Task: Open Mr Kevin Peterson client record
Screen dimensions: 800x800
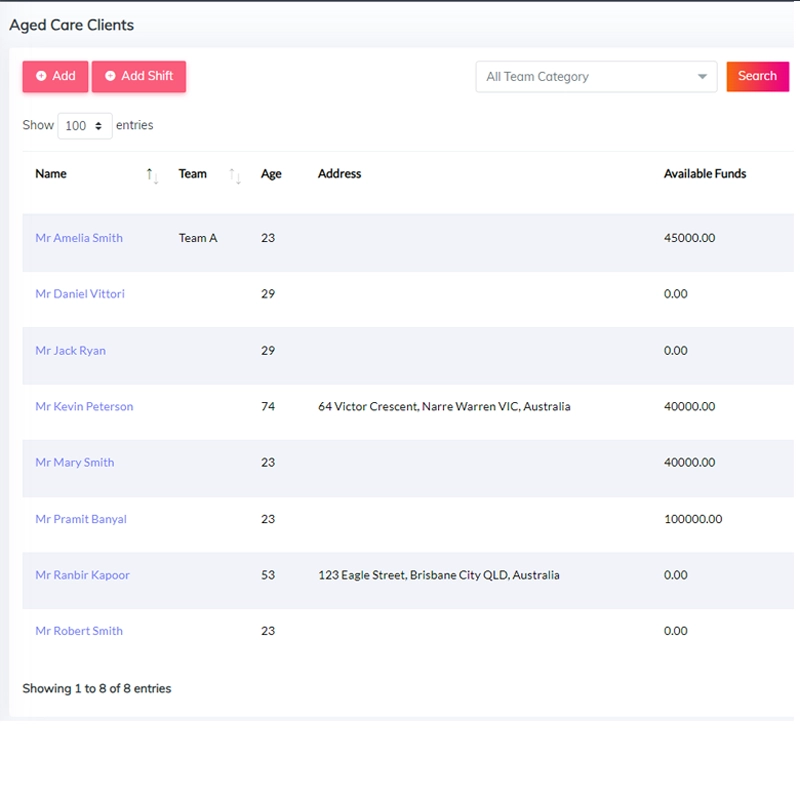Action: pos(84,407)
